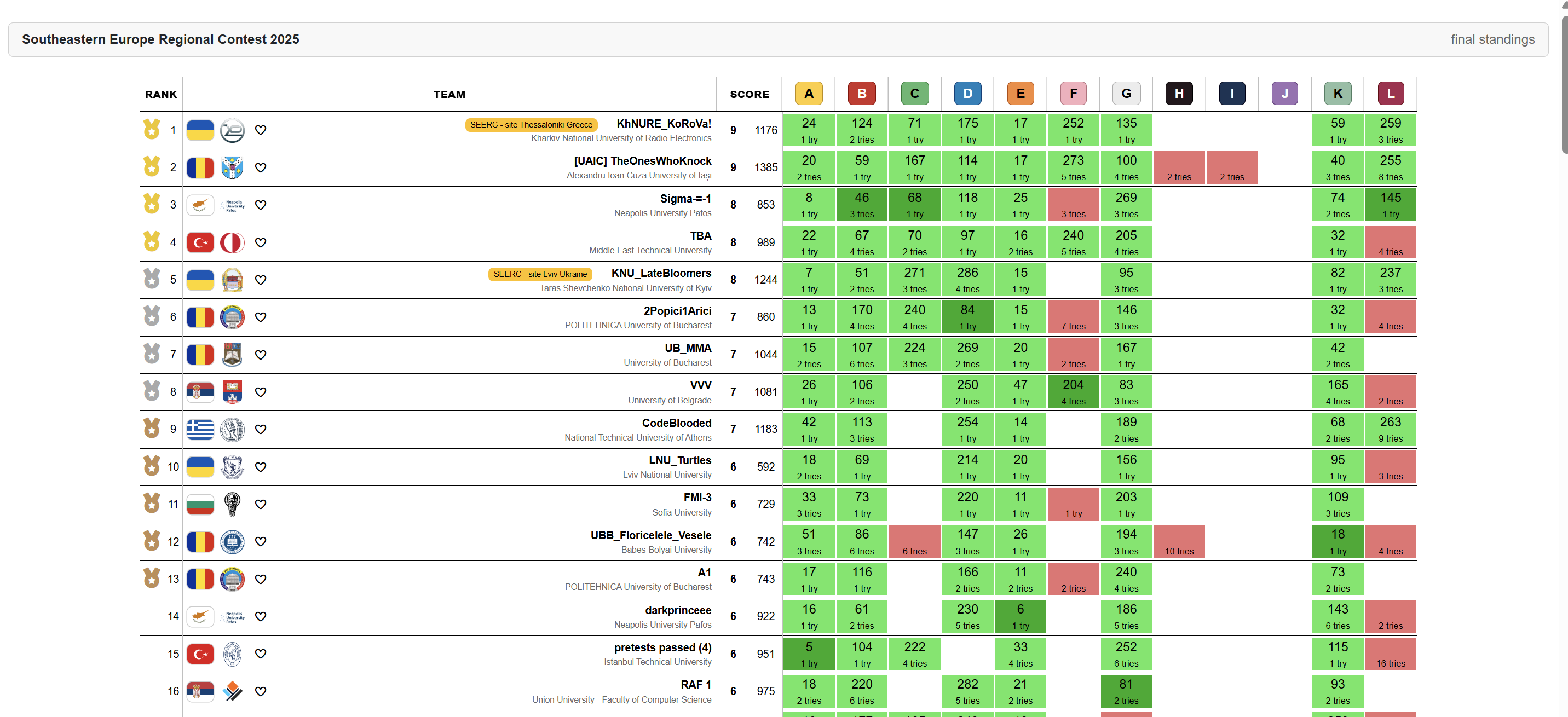Select the purple problem J badge

pos(1284,94)
